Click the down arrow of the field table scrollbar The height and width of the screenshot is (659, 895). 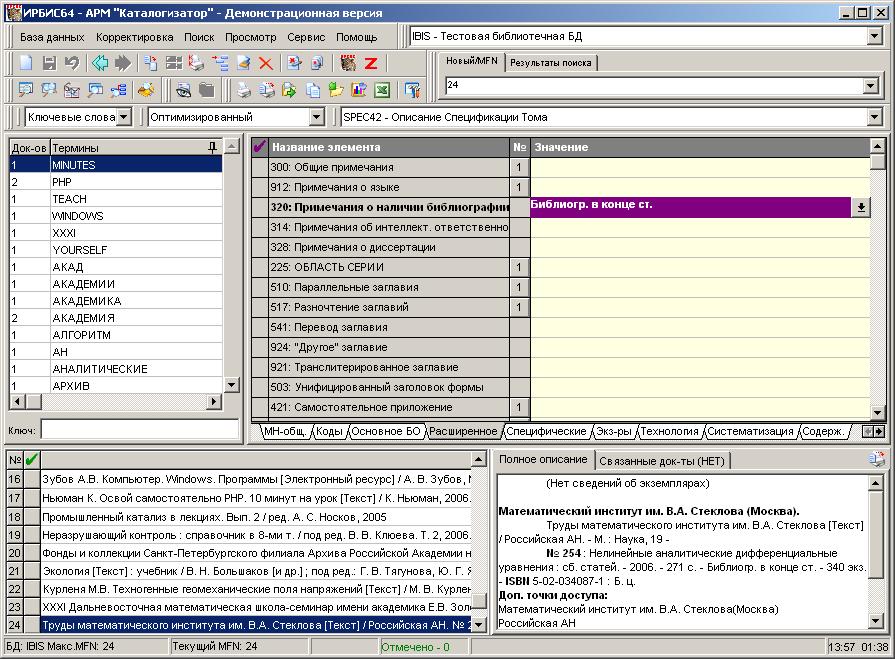(x=878, y=411)
